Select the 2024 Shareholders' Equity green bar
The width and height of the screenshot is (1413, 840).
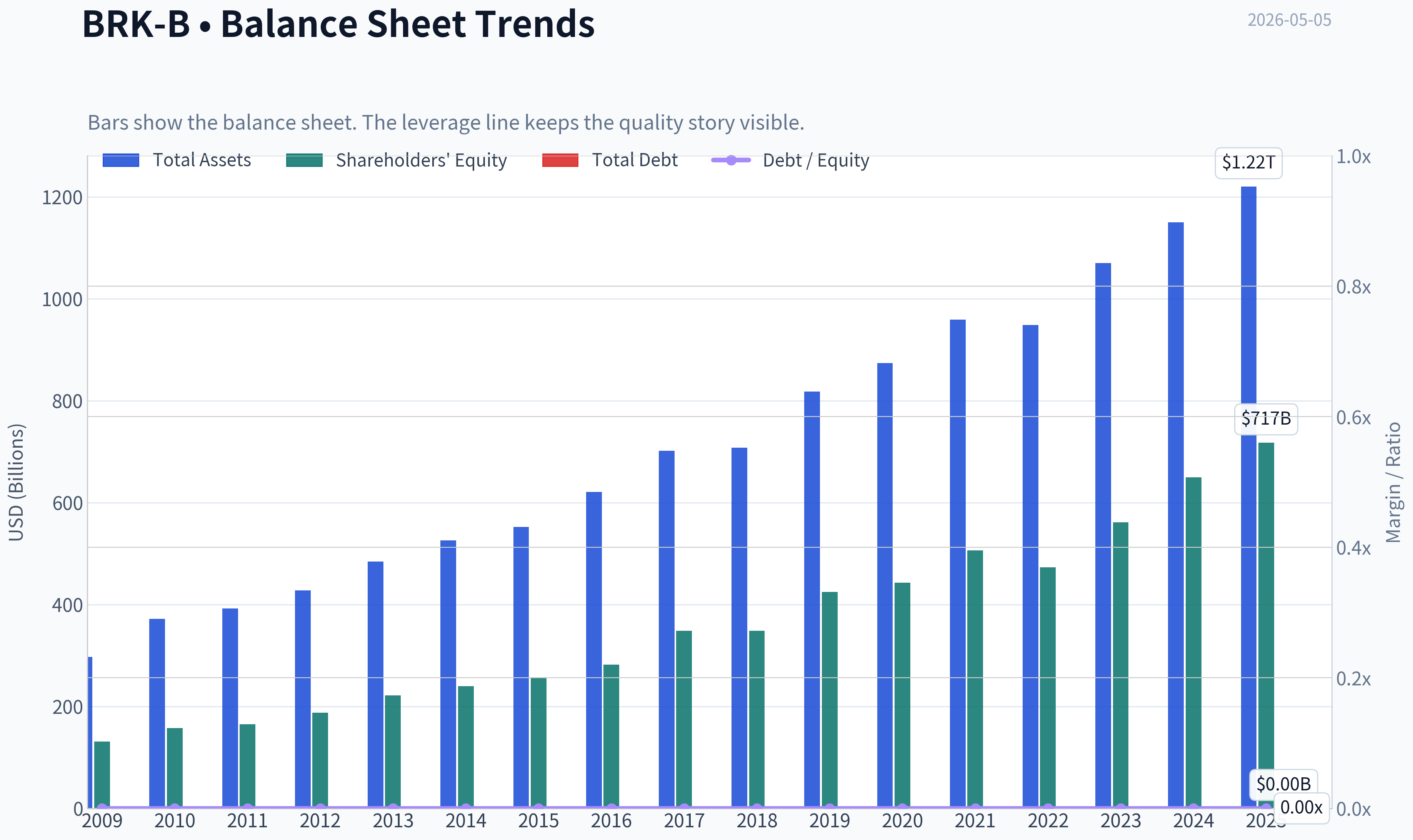1193,642
